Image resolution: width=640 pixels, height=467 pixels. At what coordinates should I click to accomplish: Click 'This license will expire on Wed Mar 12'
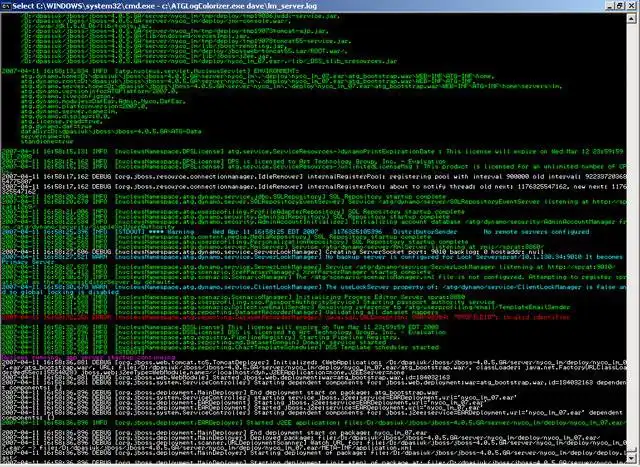click(x=535, y=151)
